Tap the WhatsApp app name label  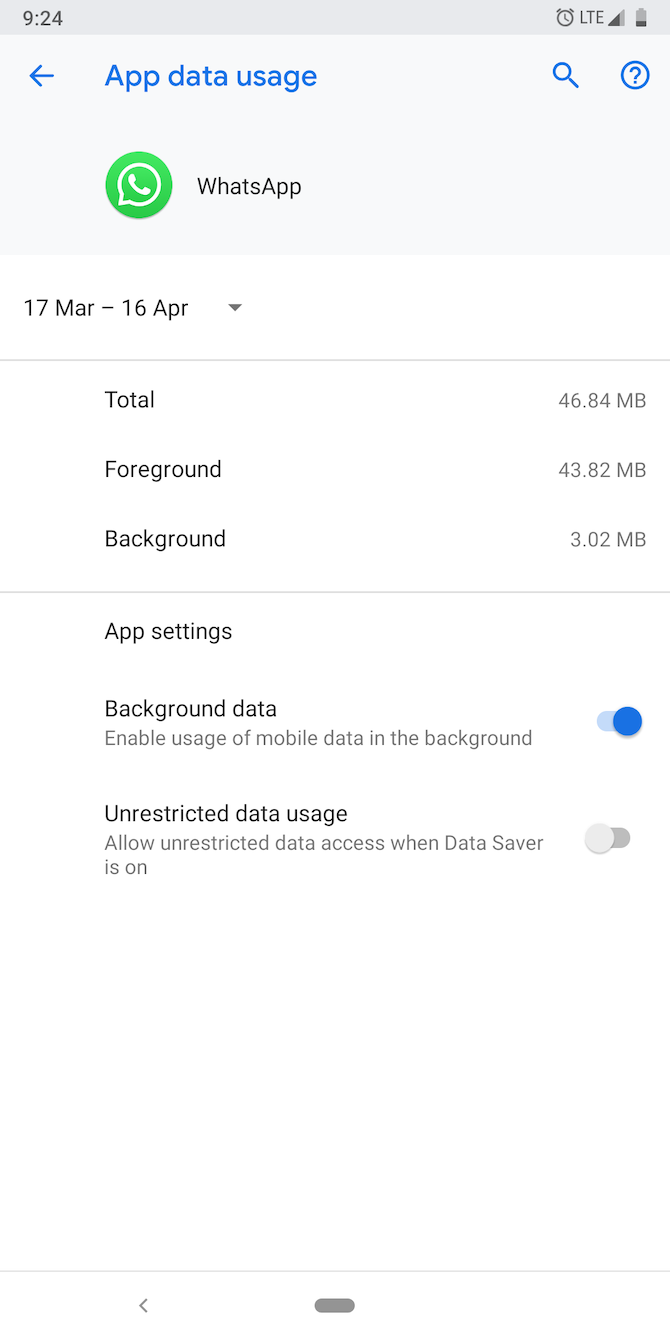coord(249,187)
